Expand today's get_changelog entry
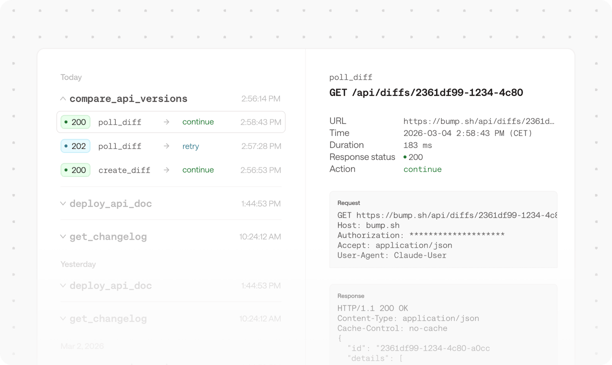The width and height of the screenshot is (612, 365). (x=63, y=237)
